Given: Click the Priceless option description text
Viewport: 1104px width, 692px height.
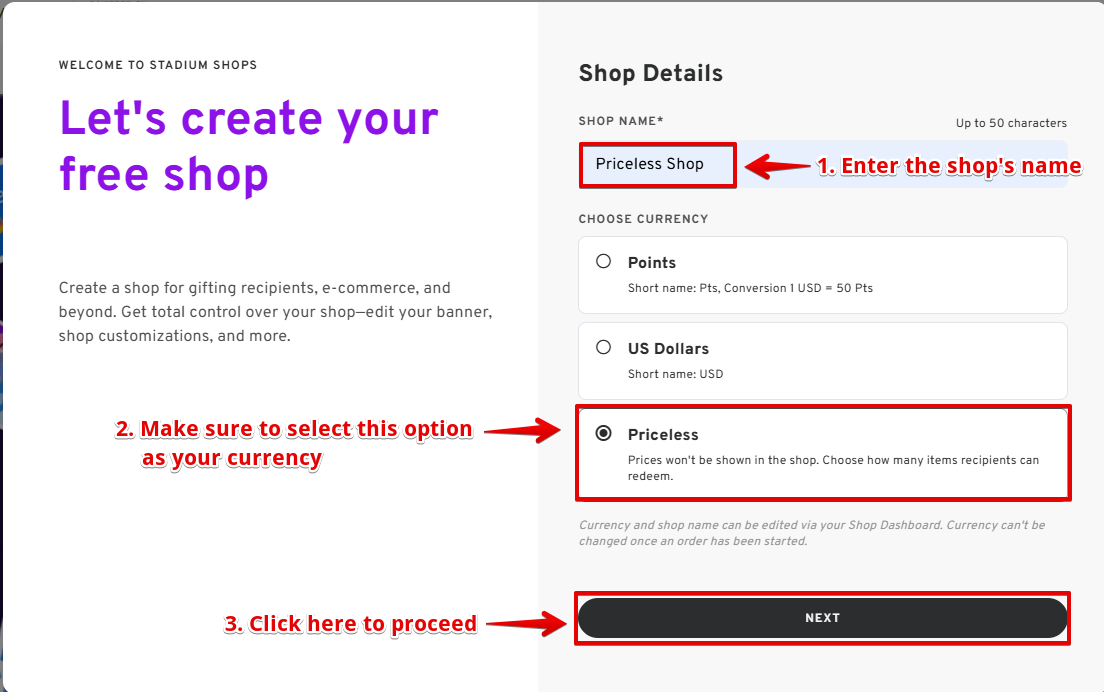Looking at the screenshot, I should (832, 468).
